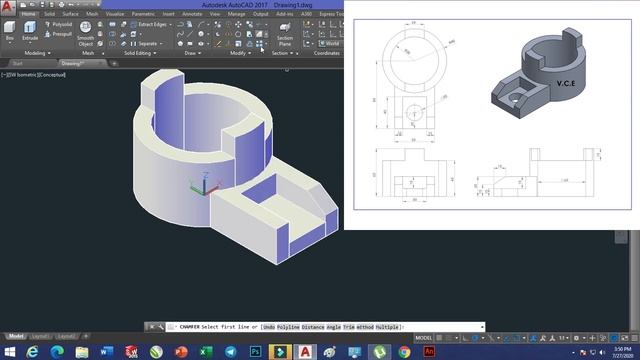
Task: Click the new drawing tab plus button
Action: [114, 63]
